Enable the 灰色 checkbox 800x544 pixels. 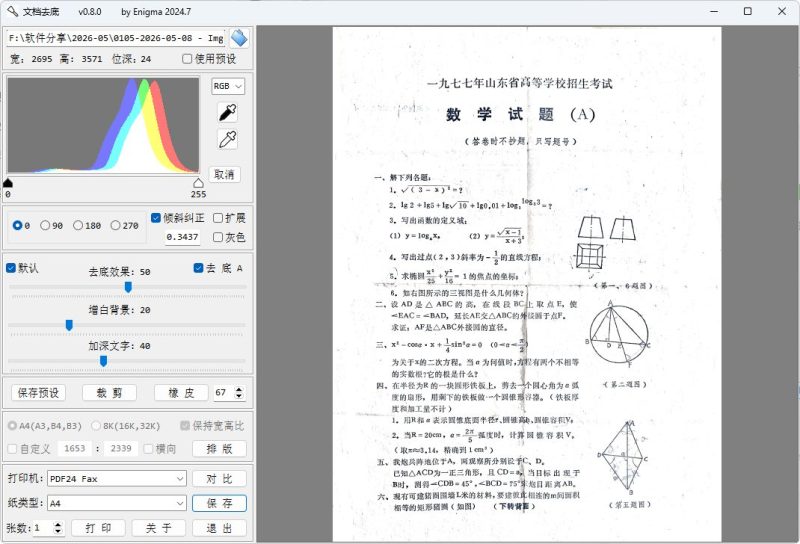[218, 237]
